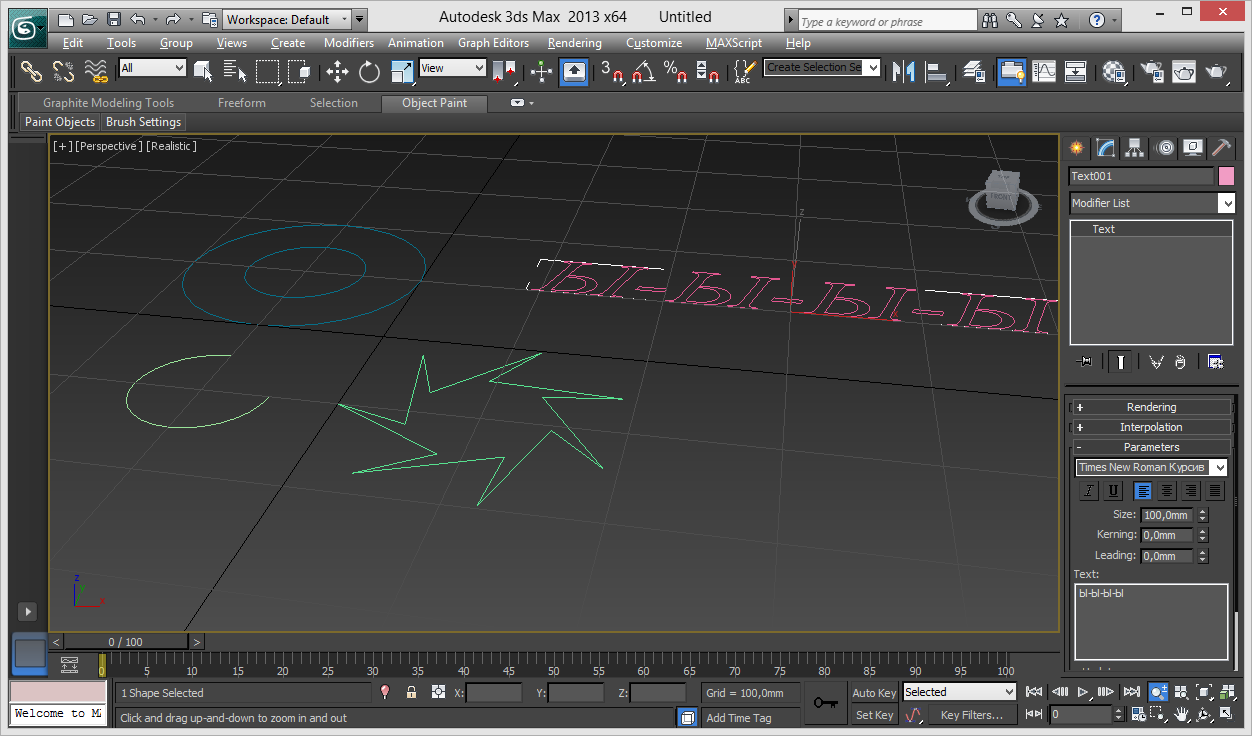Screen dimensions: 1252x736
Task: Open the key mode Selected dropdown
Action: 959,692
